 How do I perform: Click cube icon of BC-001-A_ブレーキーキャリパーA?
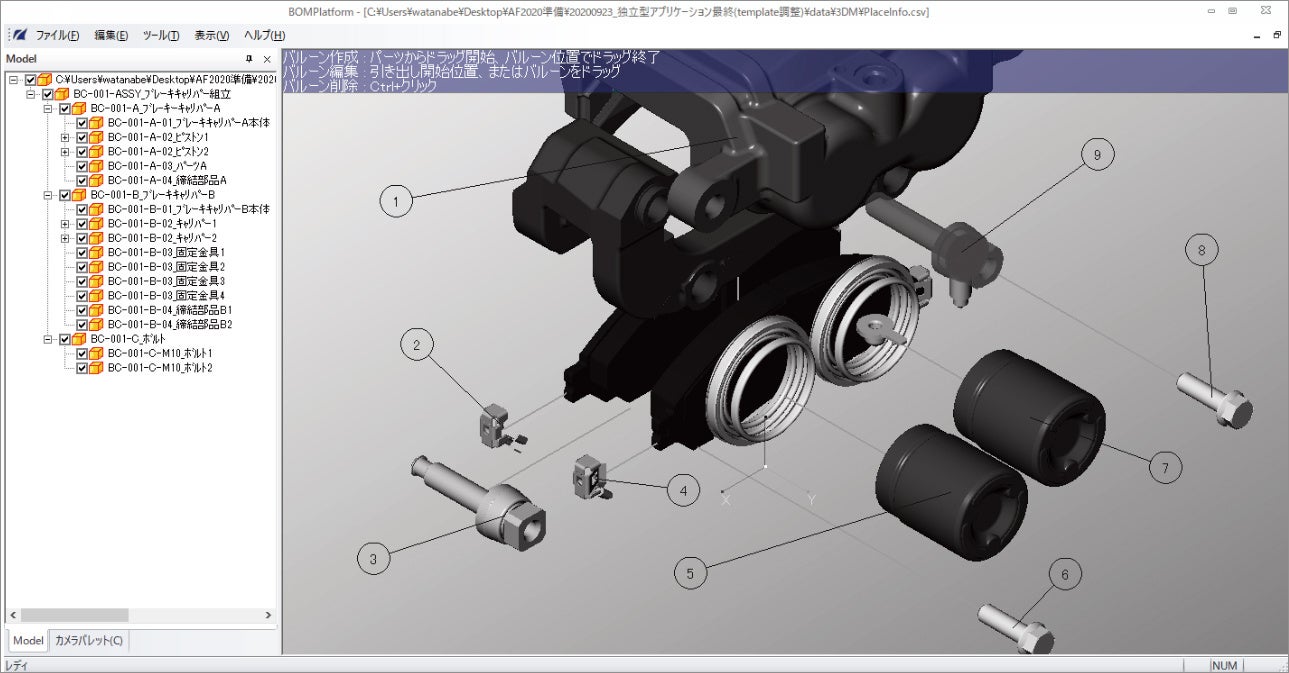[79, 108]
